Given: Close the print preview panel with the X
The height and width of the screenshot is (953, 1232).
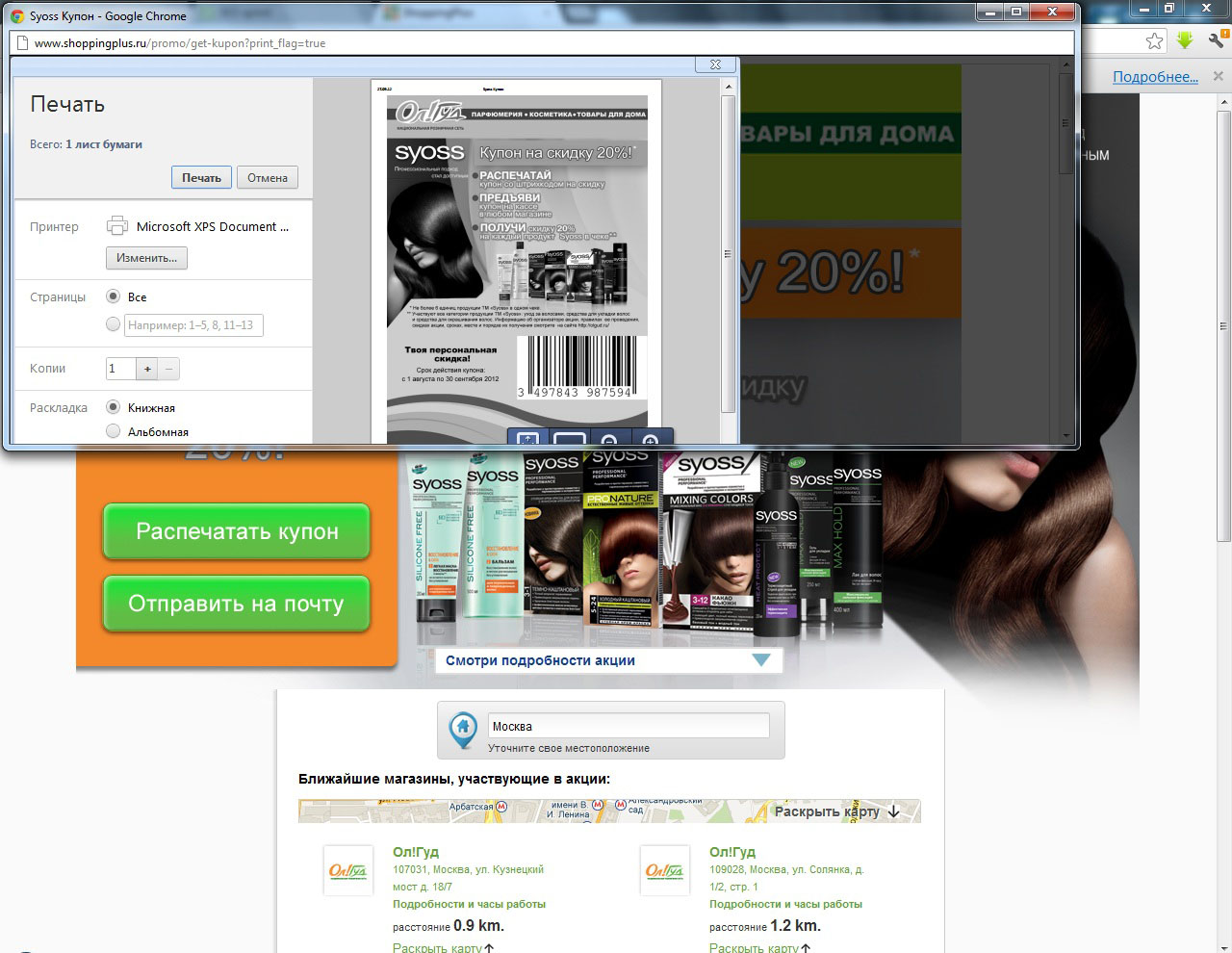Looking at the screenshot, I should click(x=715, y=64).
